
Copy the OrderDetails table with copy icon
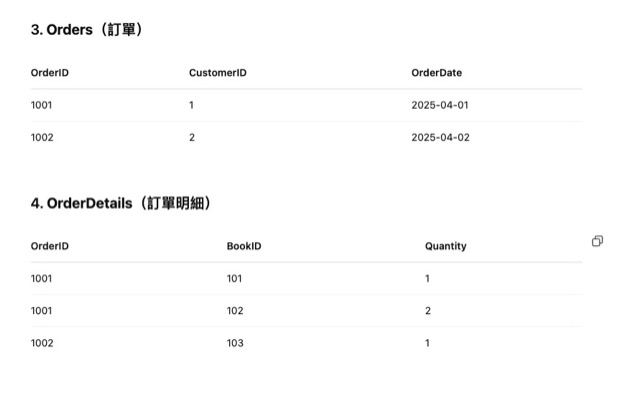pyautogui.click(x=597, y=241)
